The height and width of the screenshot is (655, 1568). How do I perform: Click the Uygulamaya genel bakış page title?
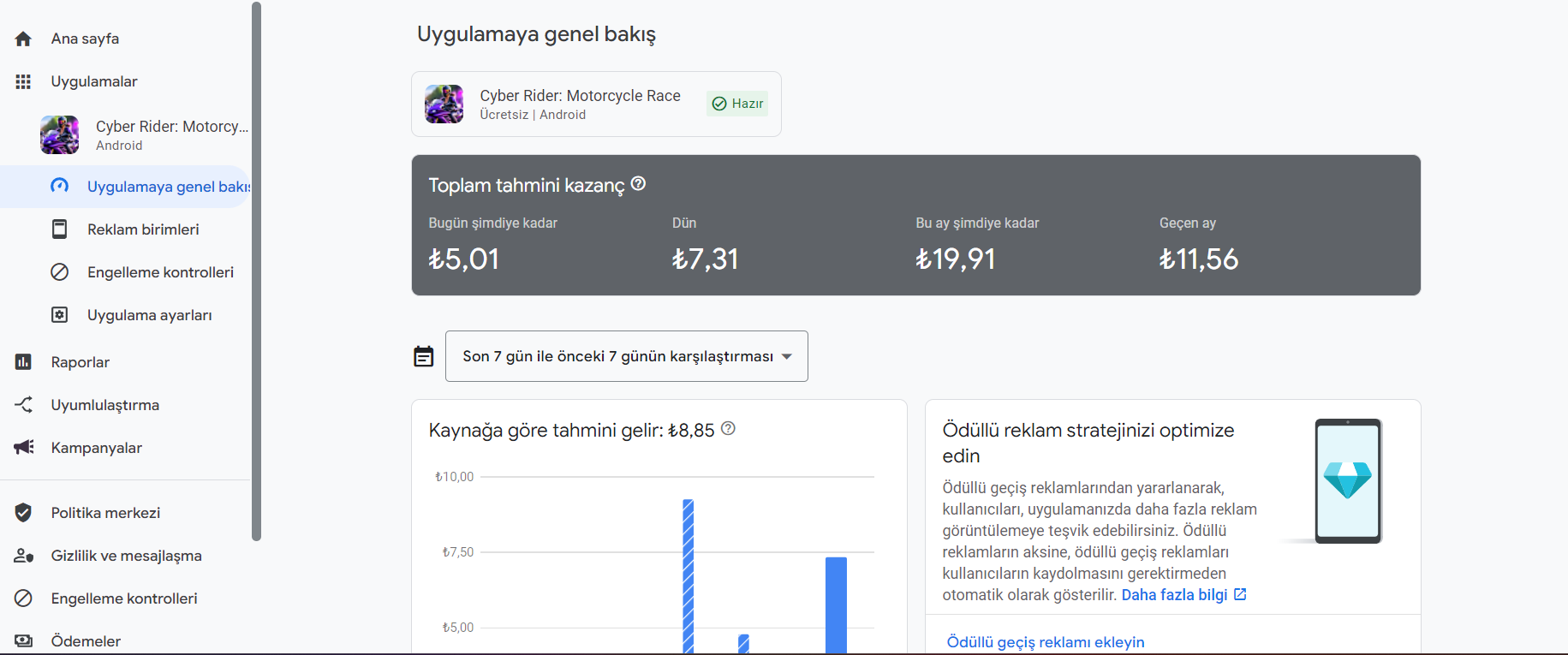[536, 34]
